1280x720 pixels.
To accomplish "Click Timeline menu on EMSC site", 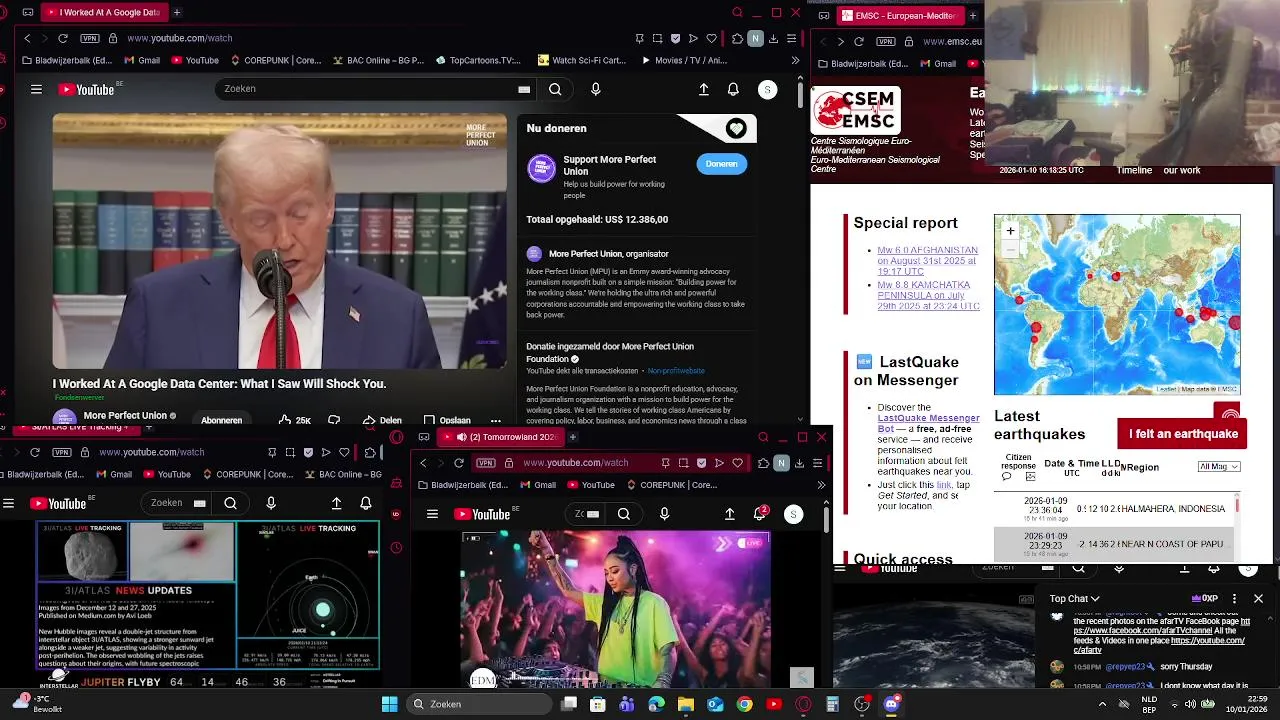I will pyautogui.click(x=1134, y=170).
